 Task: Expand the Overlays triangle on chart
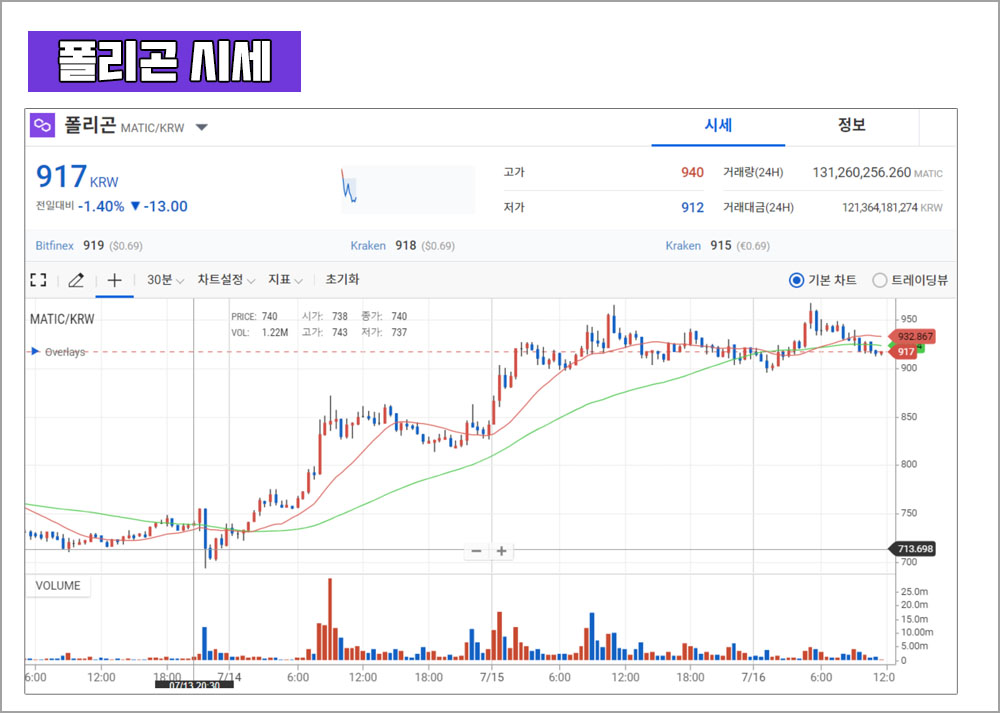click(x=36, y=351)
